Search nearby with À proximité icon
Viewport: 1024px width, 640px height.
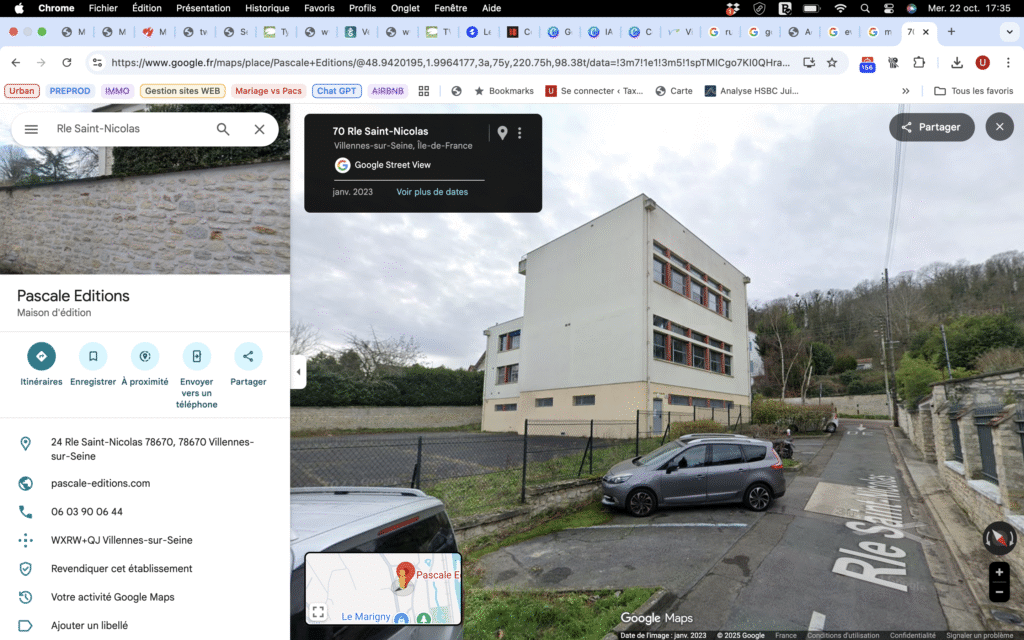(x=145, y=356)
